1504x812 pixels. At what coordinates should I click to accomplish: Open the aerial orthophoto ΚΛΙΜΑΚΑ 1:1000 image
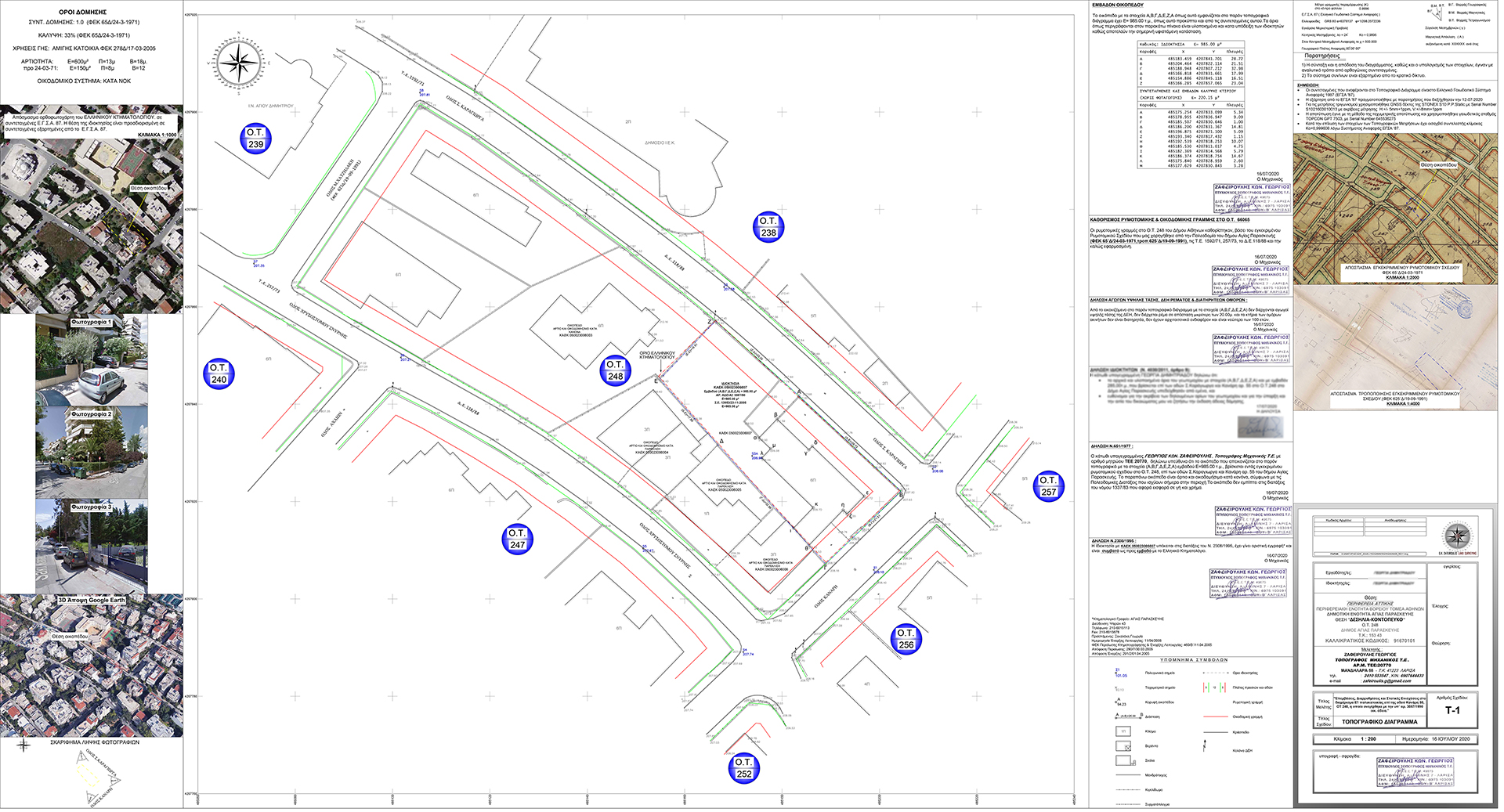click(x=92, y=209)
